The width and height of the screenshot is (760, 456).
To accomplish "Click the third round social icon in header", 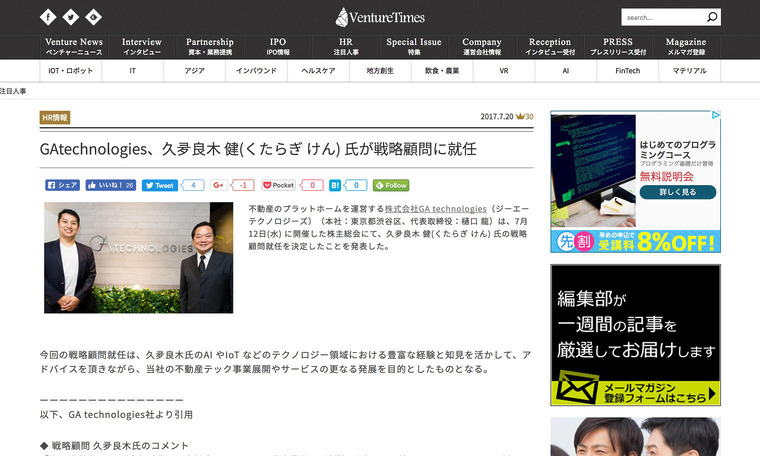I will point(93,17).
